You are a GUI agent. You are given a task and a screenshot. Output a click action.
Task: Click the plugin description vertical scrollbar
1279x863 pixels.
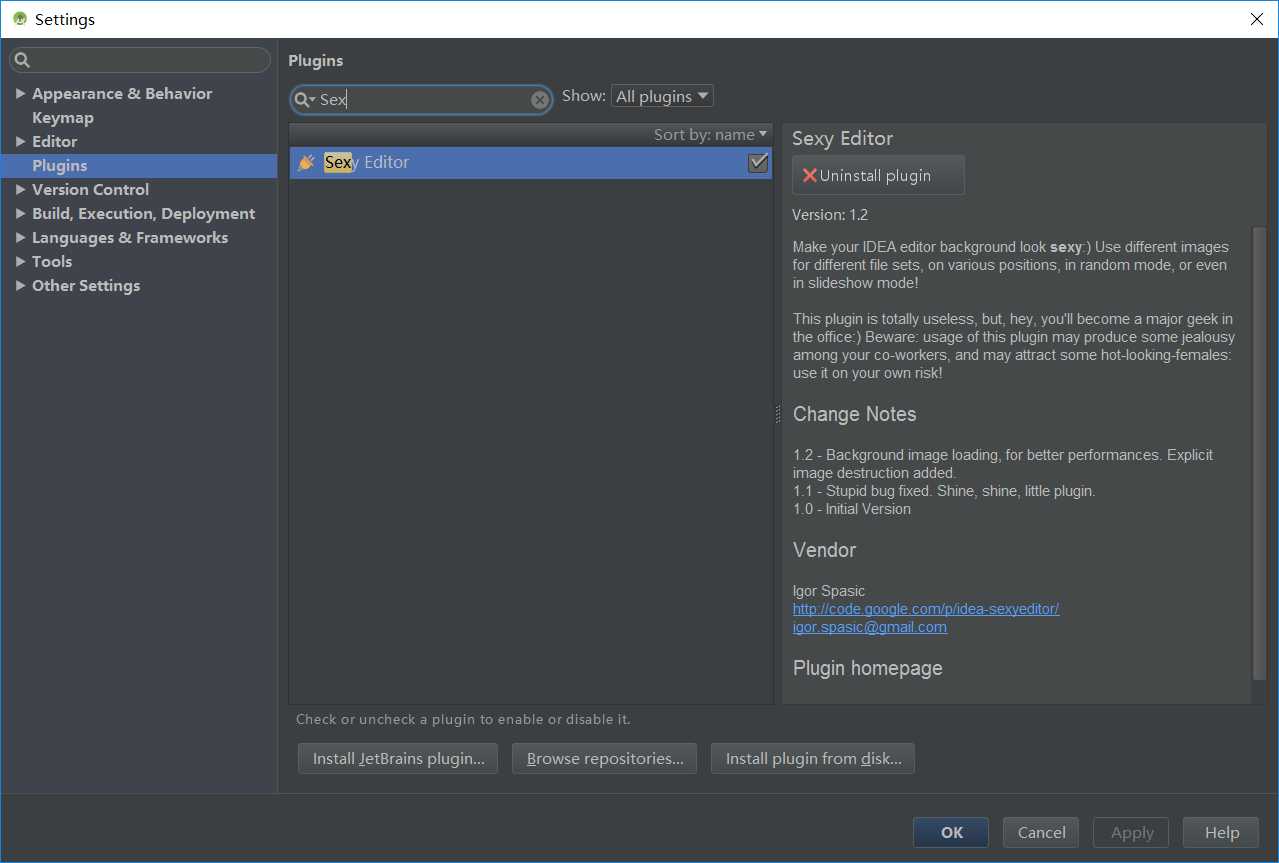pos(1259,454)
